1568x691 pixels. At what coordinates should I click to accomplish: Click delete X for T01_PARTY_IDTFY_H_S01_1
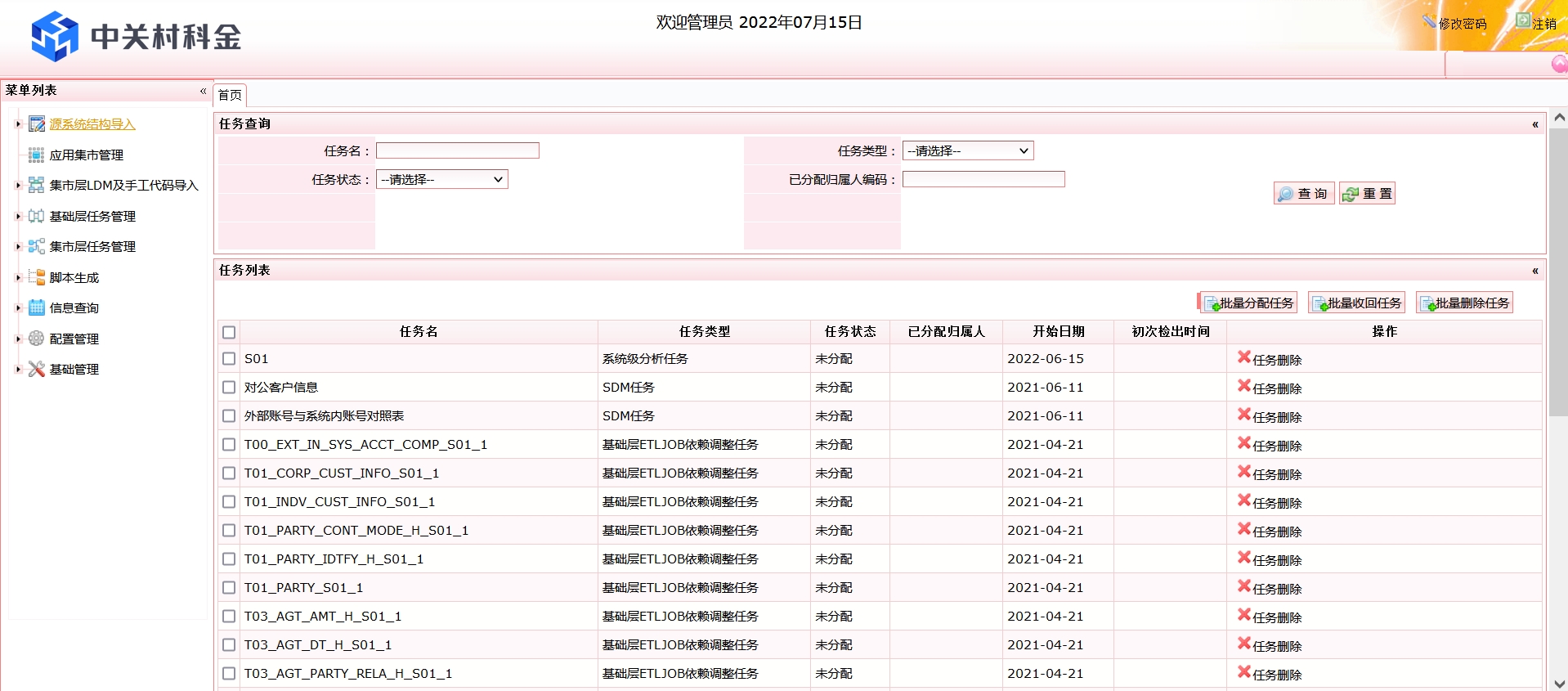click(1244, 558)
